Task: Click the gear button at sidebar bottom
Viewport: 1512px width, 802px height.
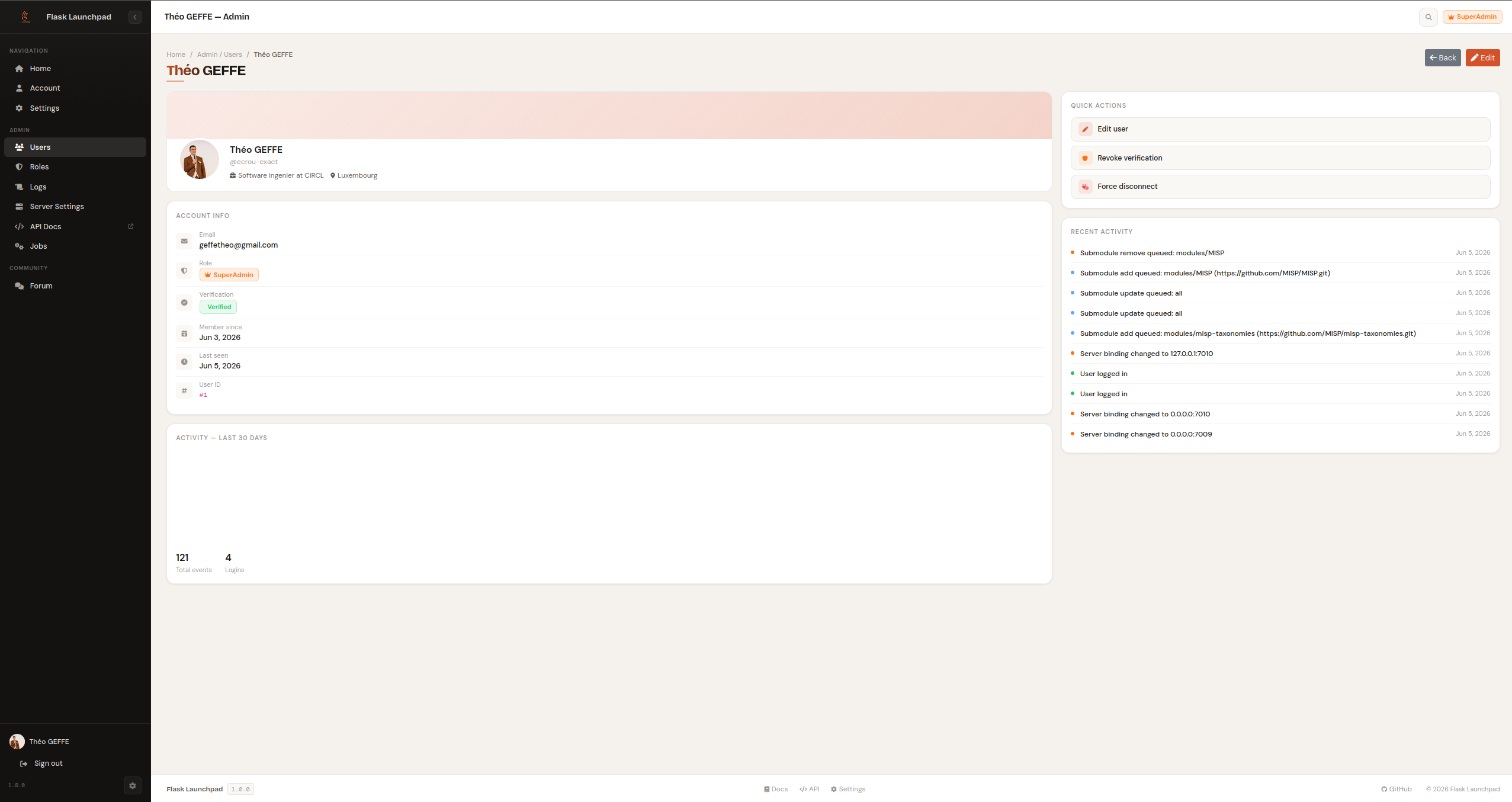Action: point(133,785)
